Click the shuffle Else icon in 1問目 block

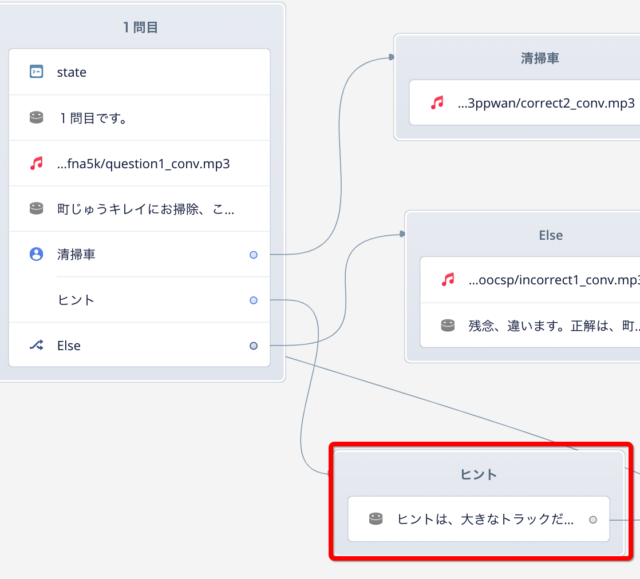pyautogui.click(x=36, y=346)
